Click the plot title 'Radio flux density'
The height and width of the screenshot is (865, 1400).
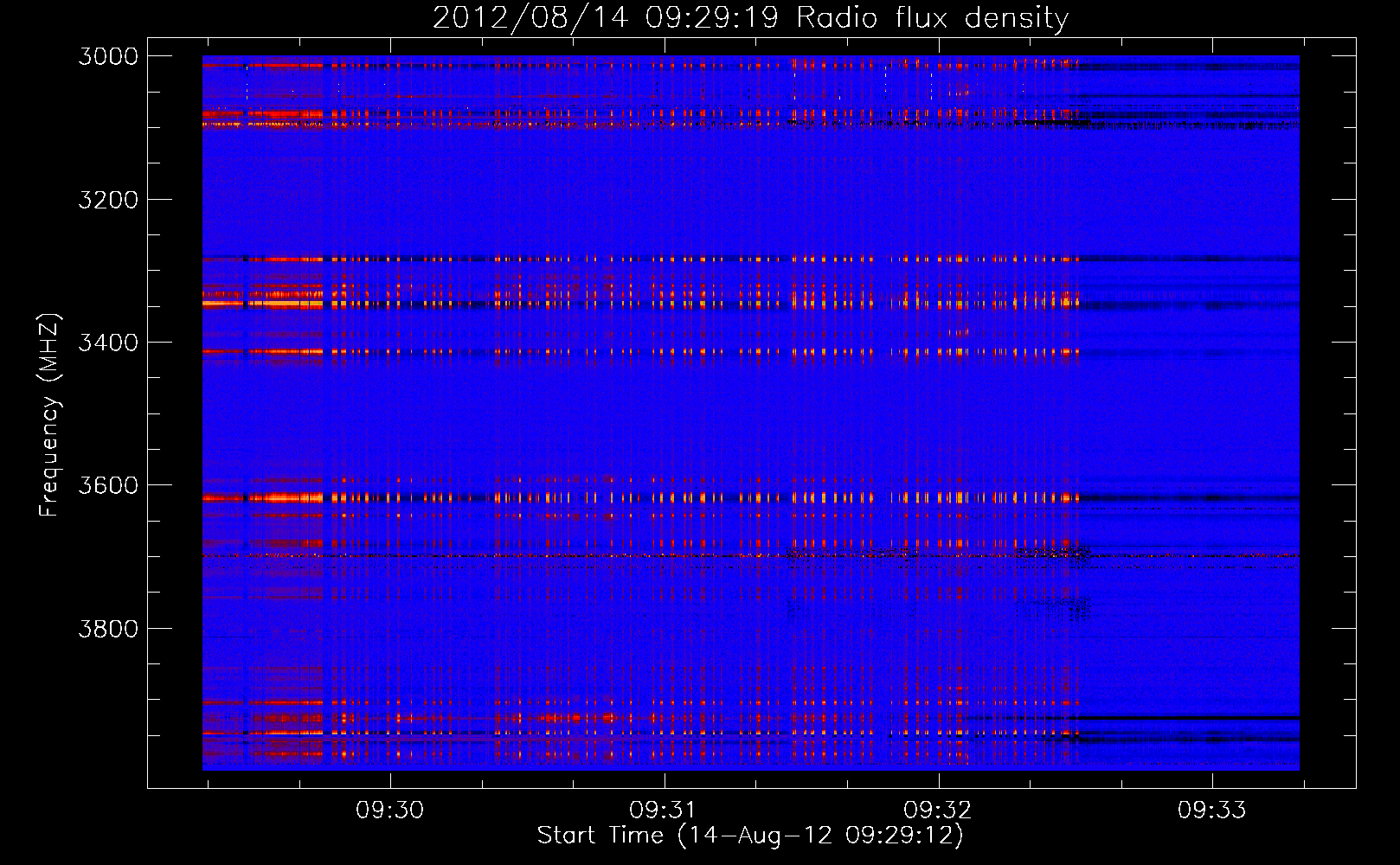[750, 18]
